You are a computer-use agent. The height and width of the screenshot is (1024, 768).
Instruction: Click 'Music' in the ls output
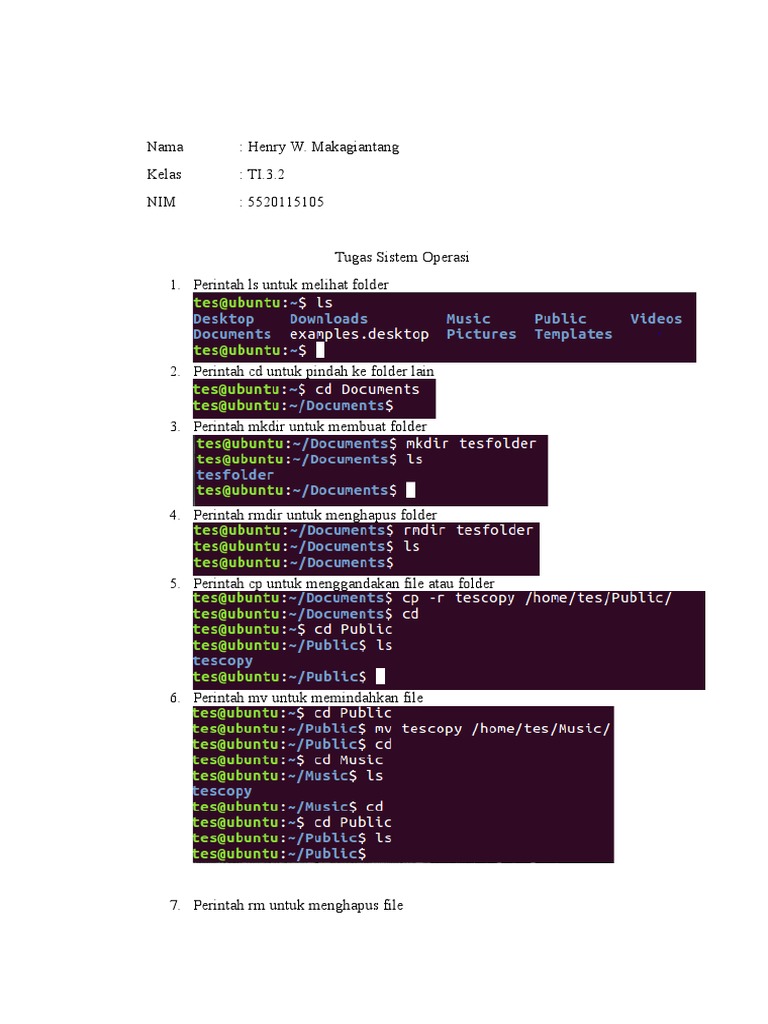[x=468, y=319]
